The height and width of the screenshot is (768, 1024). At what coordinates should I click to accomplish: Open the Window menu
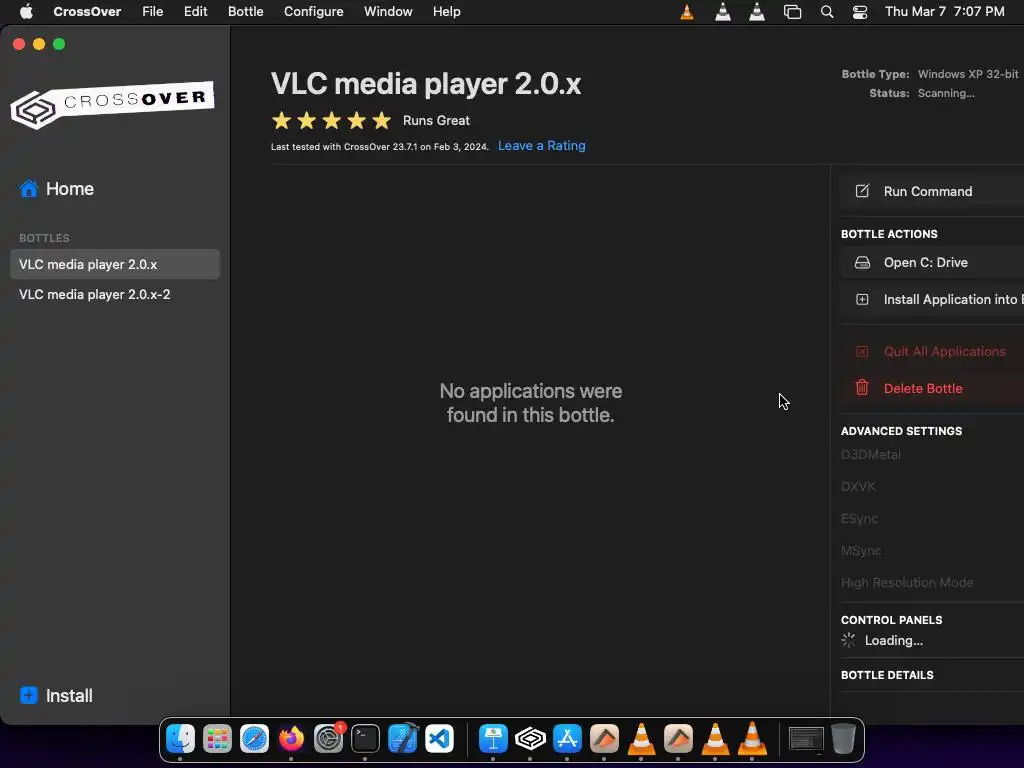point(388,12)
